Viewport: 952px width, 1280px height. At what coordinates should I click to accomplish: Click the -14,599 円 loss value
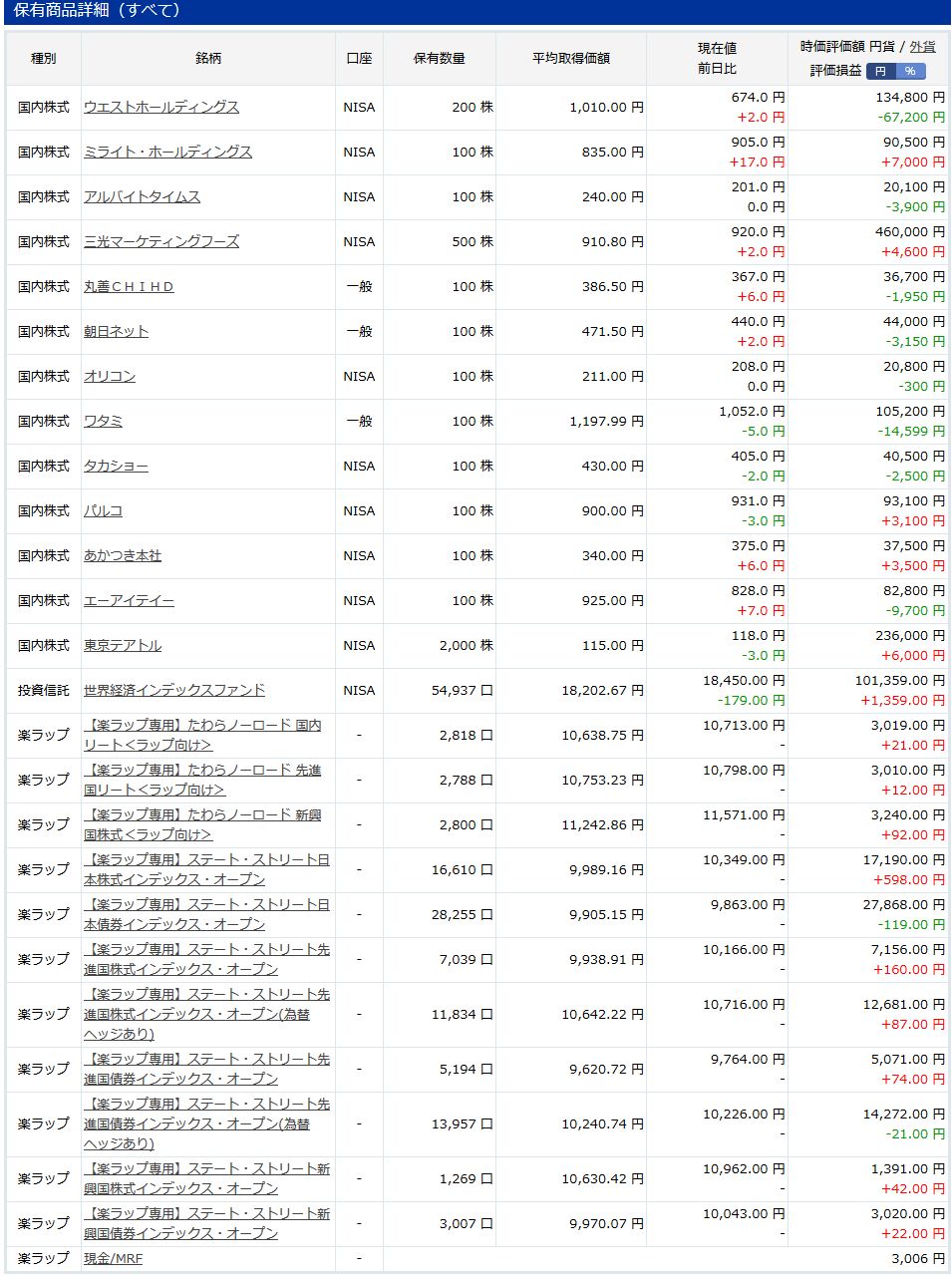tap(911, 431)
